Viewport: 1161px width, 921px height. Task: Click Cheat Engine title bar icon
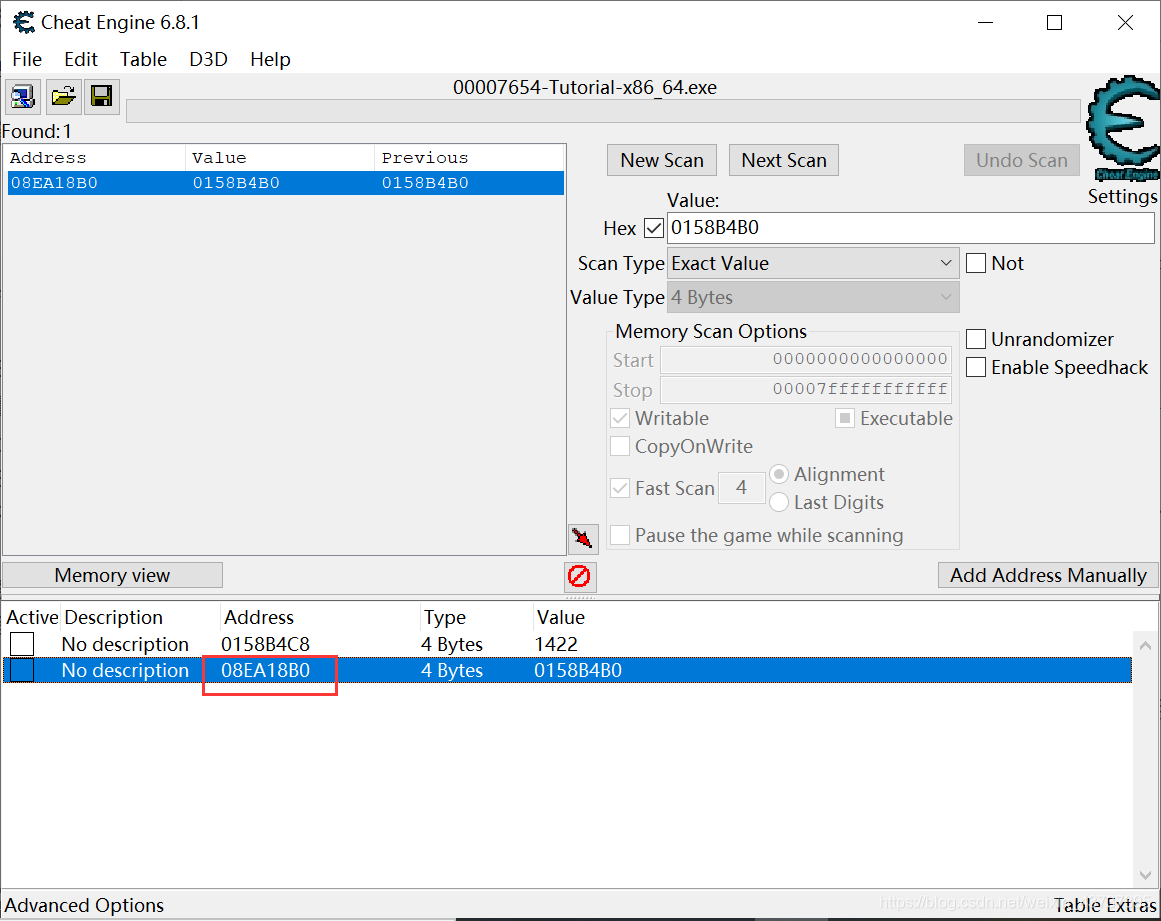24,22
